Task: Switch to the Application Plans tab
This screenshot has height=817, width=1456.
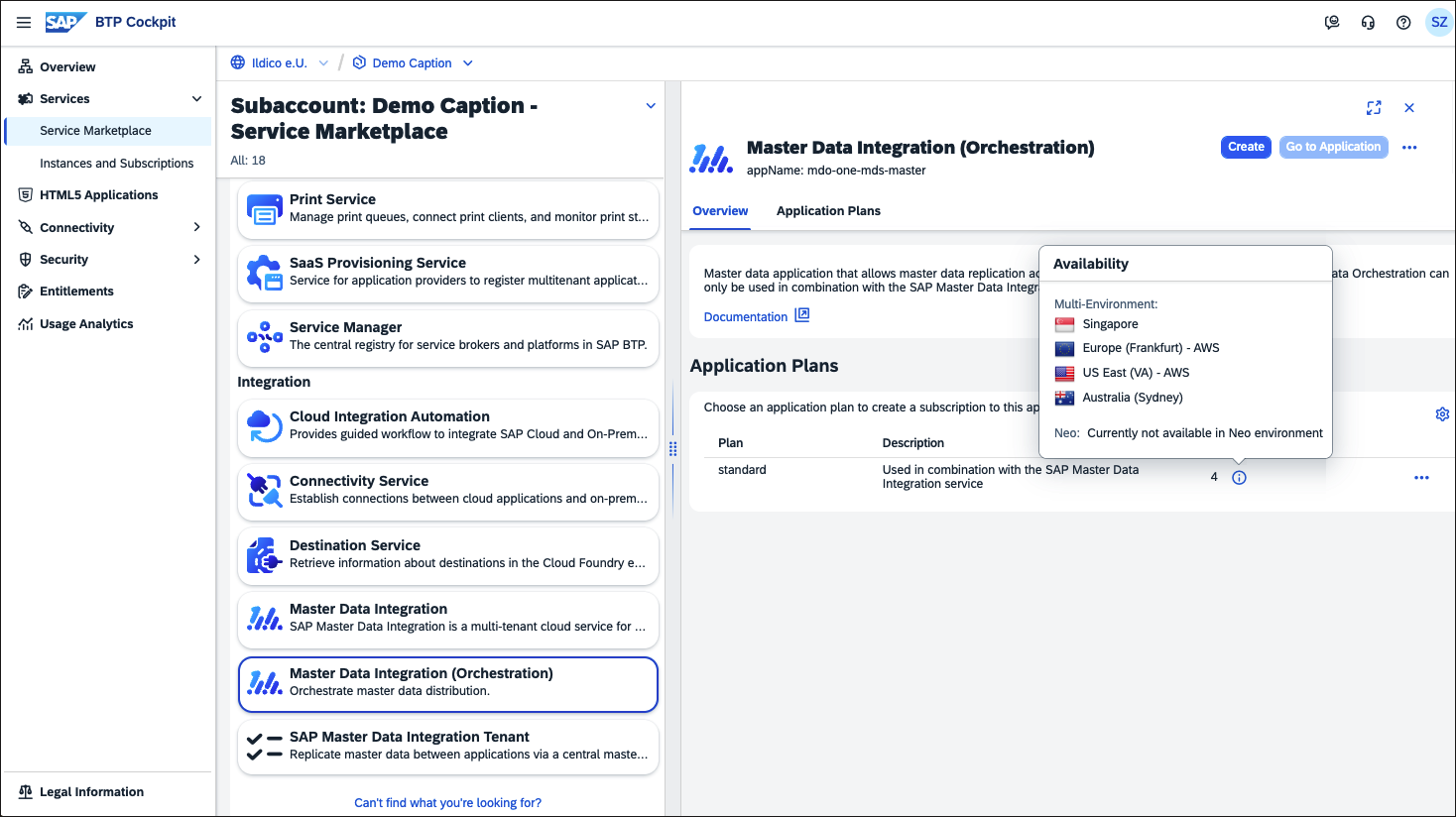Action: [x=828, y=211]
